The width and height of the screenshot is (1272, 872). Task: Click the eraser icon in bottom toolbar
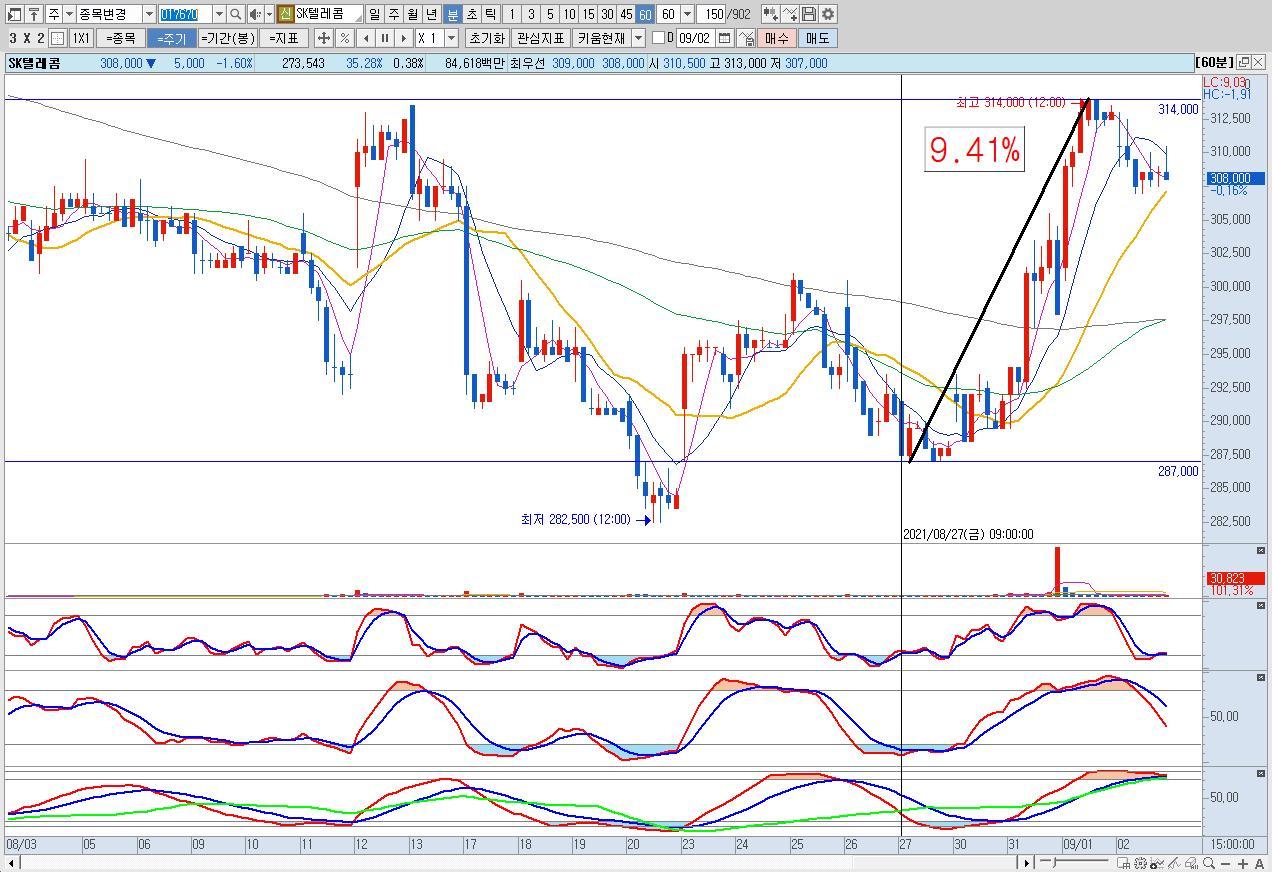pyautogui.click(x=1191, y=863)
